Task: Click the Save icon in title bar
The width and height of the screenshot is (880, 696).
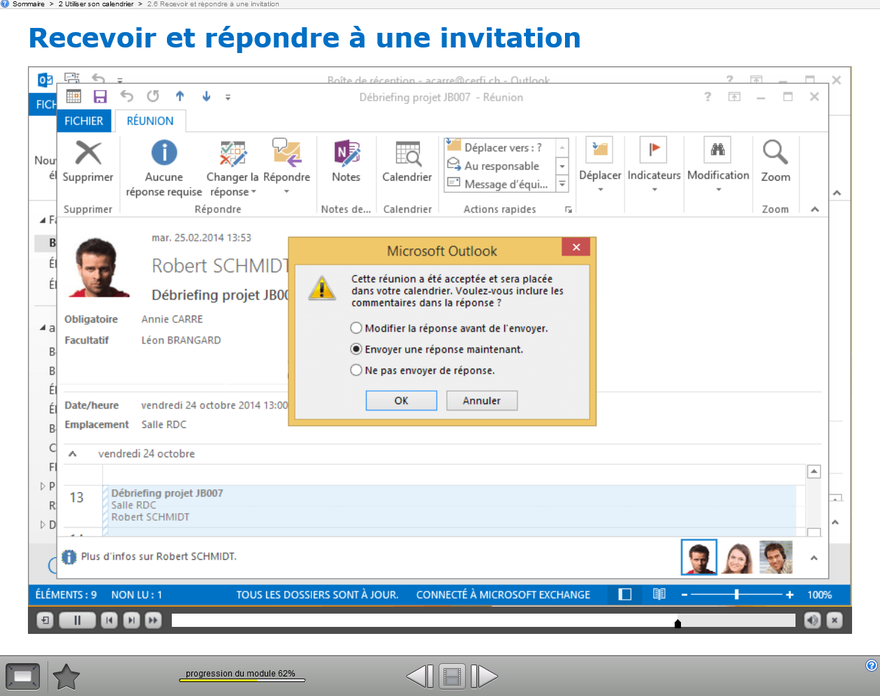Action: [x=100, y=97]
